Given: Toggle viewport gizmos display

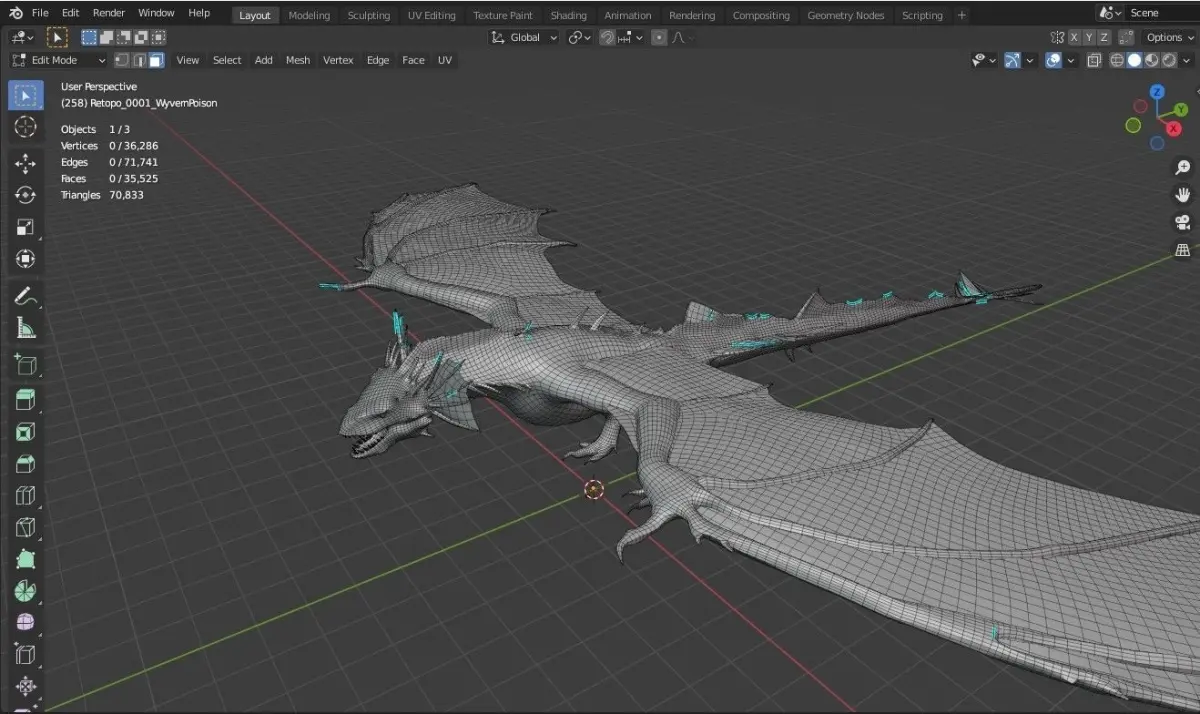Looking at the screenshot, I should pos(1013,60).
